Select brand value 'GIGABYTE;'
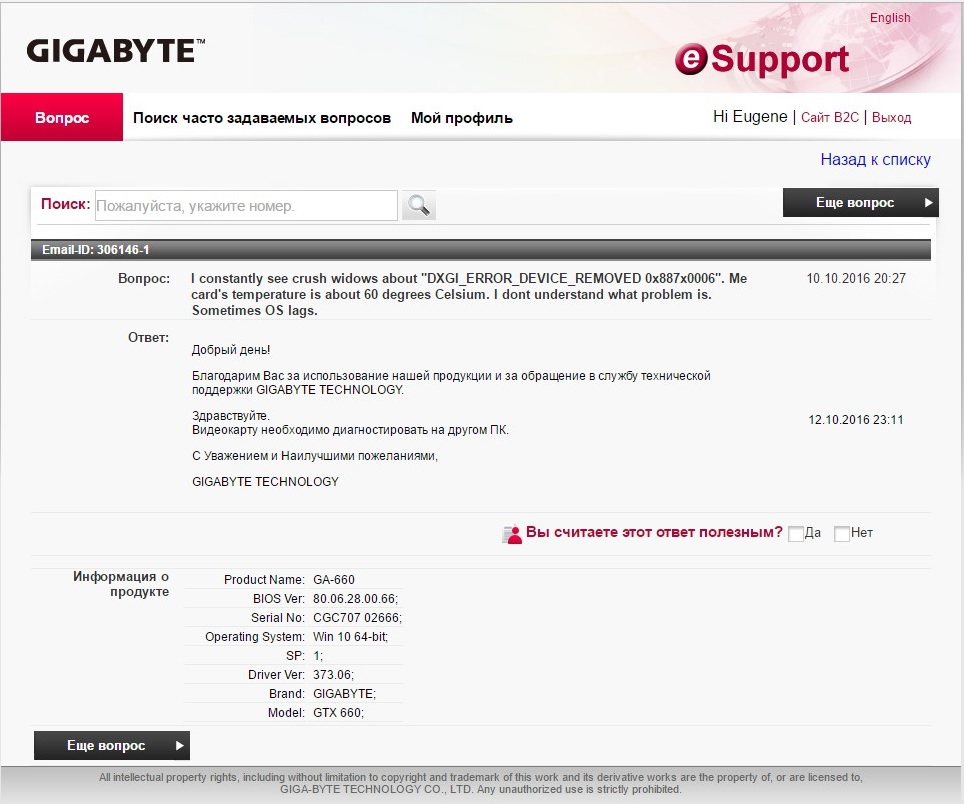The image size is (964, 804). pyautogui.click(x=344, y=694)
